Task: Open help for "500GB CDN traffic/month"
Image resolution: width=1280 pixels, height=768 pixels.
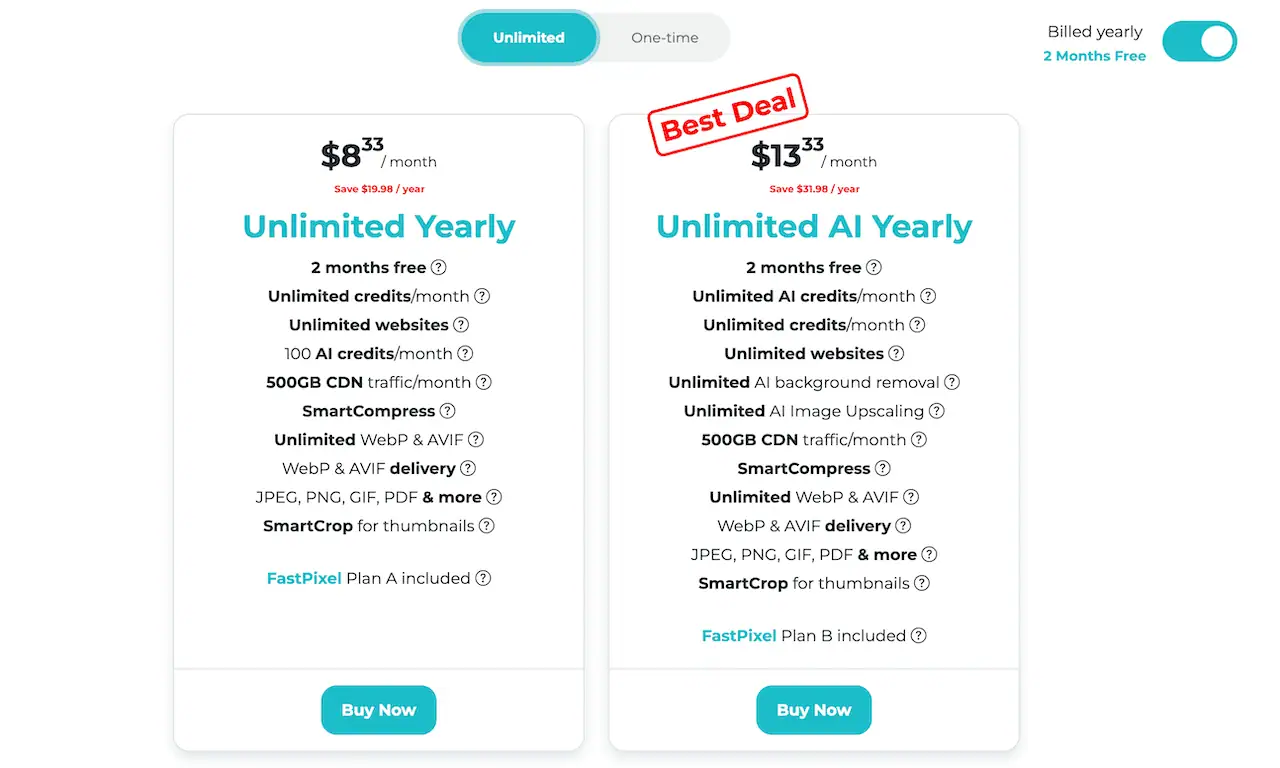Action: click(x=484, y=382)
